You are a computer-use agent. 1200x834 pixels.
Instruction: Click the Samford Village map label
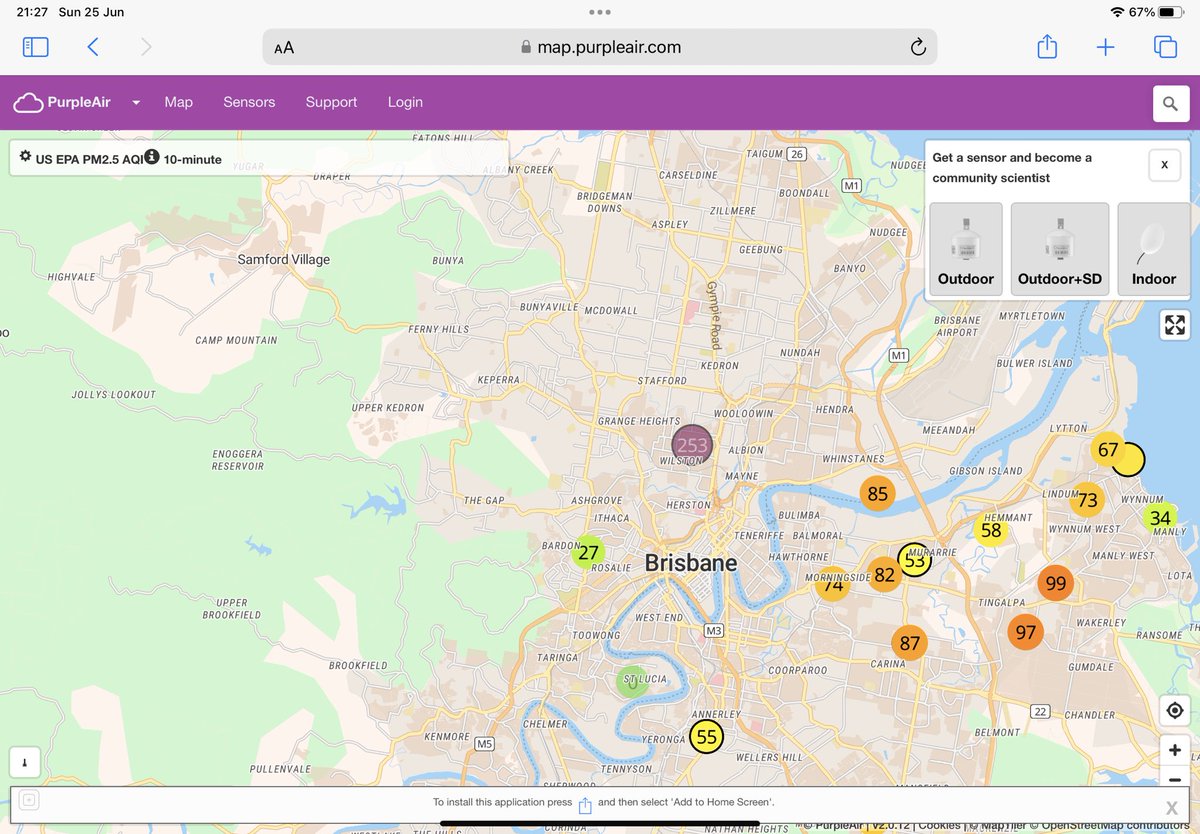pyautogui.click(x=283, y=259)
